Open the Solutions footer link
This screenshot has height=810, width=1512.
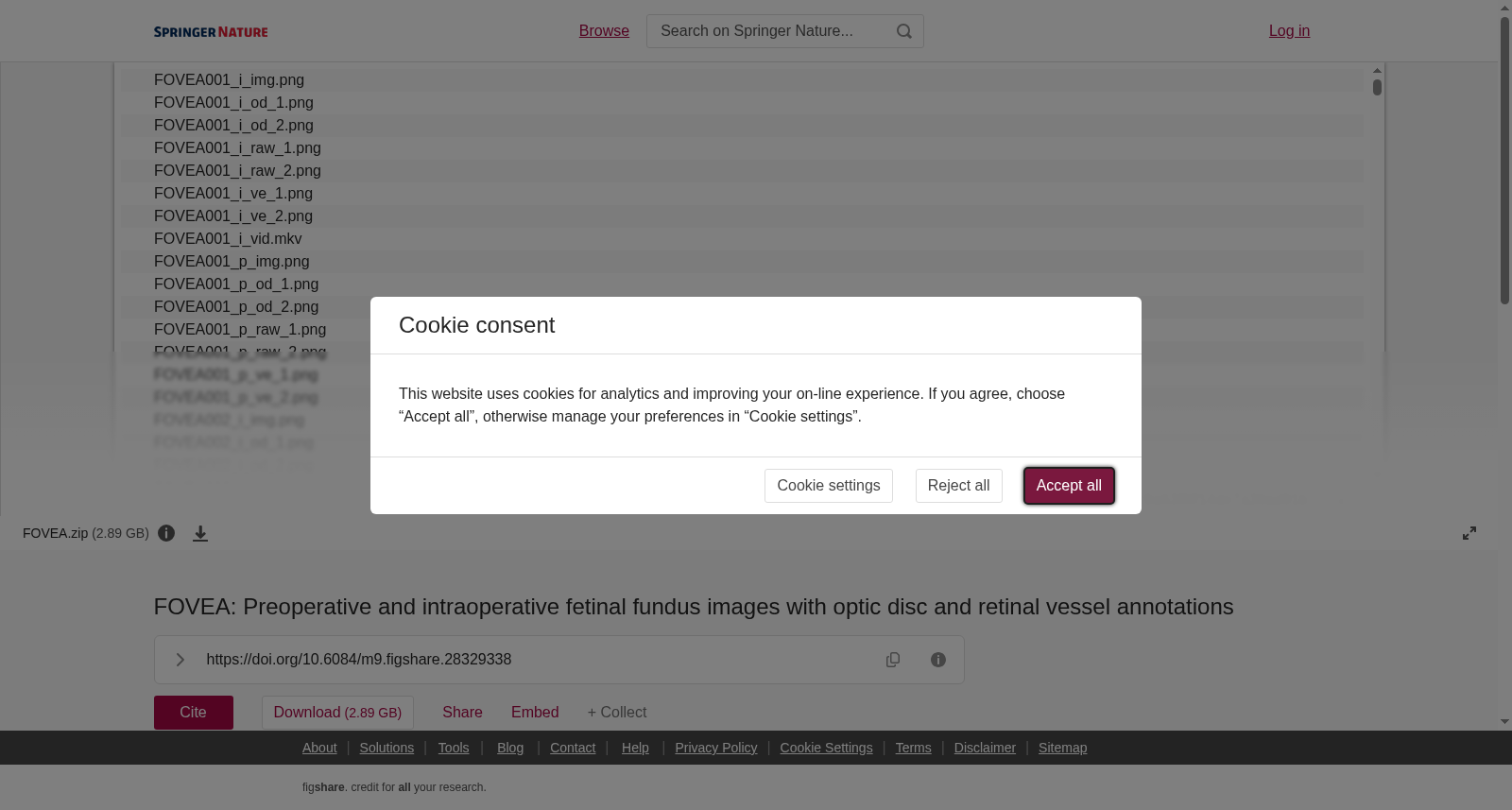pos(387,748)
